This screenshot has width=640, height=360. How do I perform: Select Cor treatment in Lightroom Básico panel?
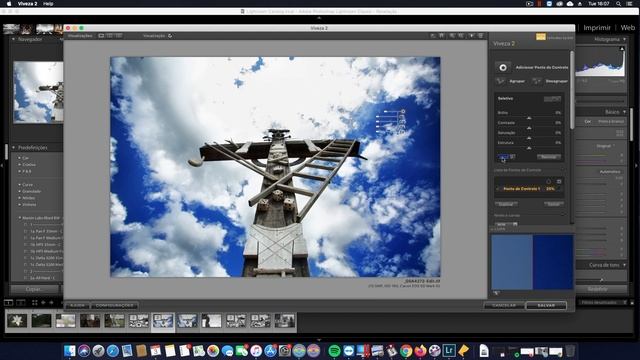(587, 122)
